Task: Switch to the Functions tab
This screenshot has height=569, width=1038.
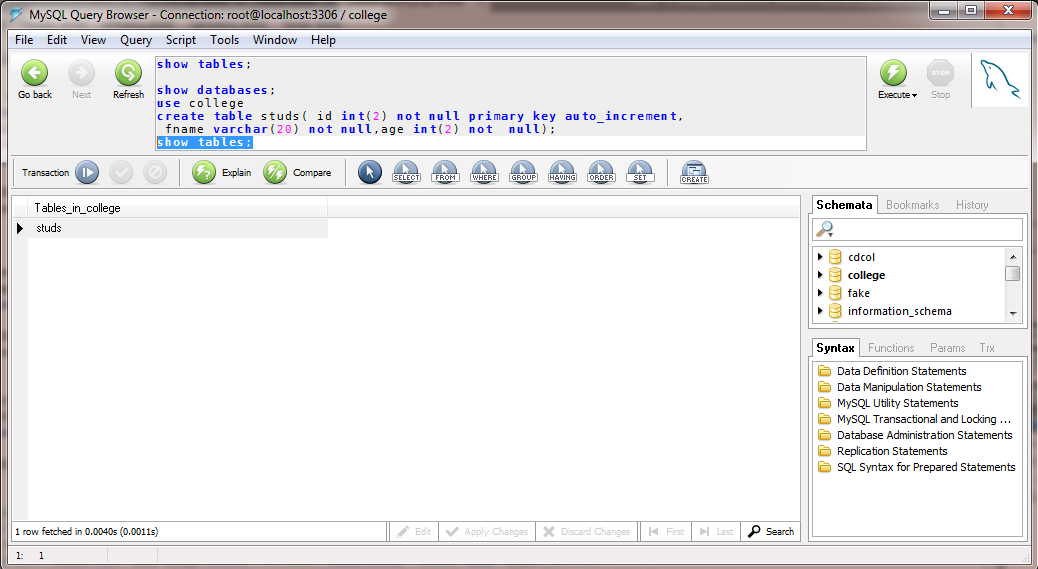Action: click(x=891, y=348)
